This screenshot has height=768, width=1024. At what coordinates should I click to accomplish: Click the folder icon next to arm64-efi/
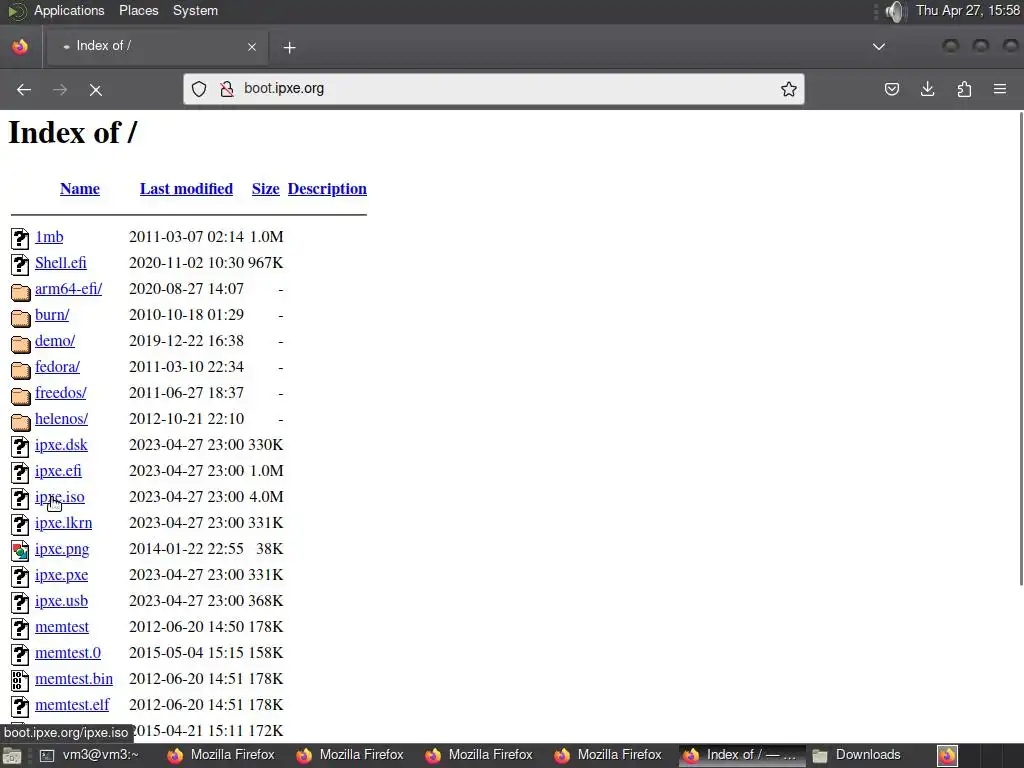[20, 291]
